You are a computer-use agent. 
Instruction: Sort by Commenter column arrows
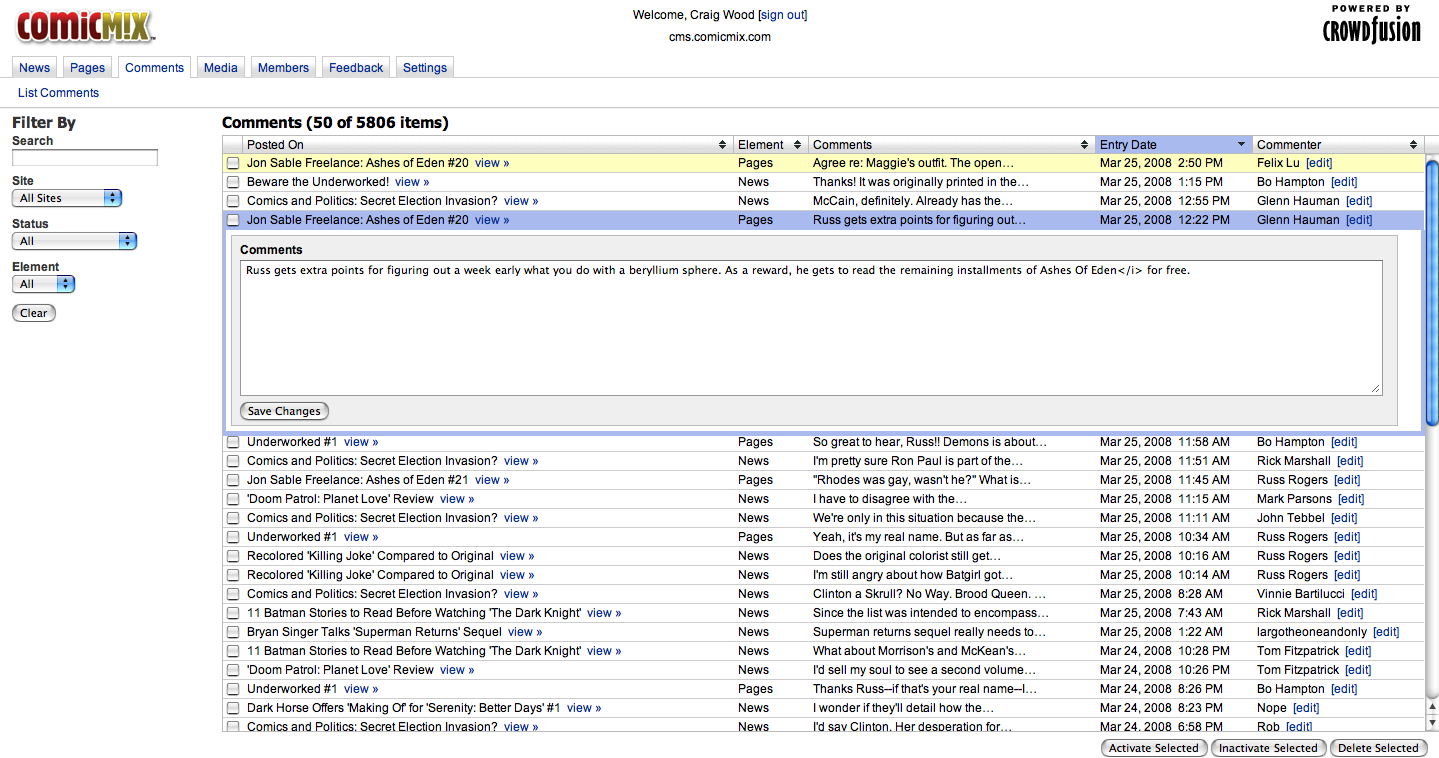tap(1413, 145)
